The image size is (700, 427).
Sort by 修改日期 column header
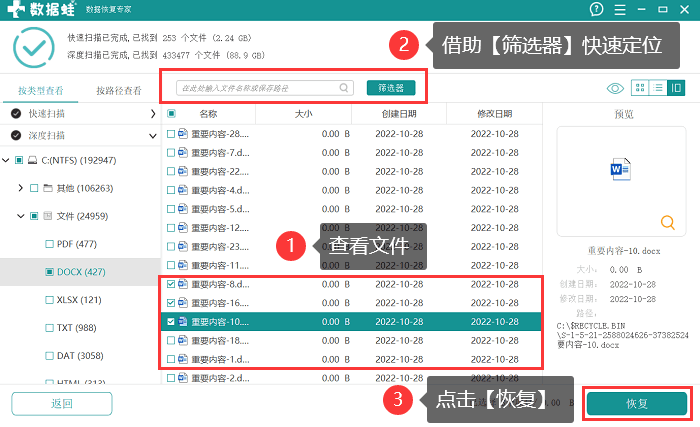pos(495,114)
